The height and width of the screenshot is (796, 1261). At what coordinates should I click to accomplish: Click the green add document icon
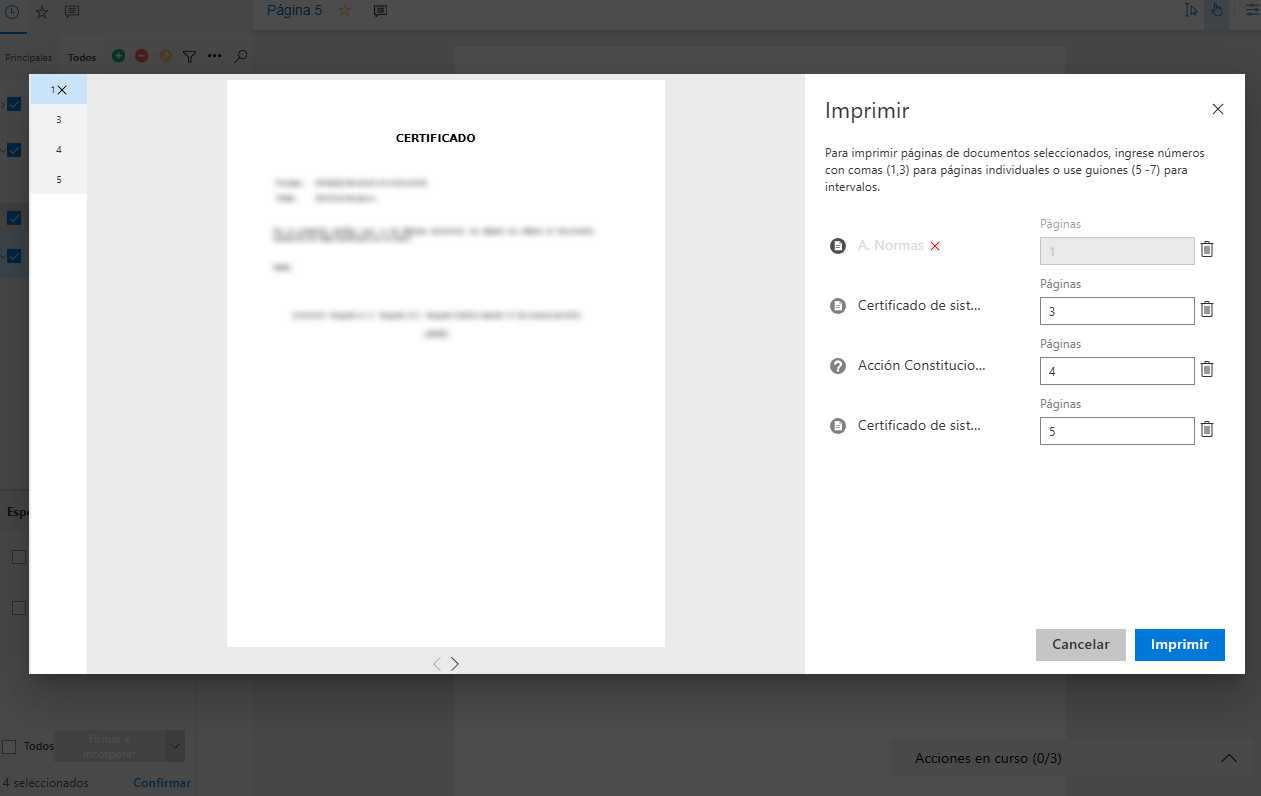[118, 57]
